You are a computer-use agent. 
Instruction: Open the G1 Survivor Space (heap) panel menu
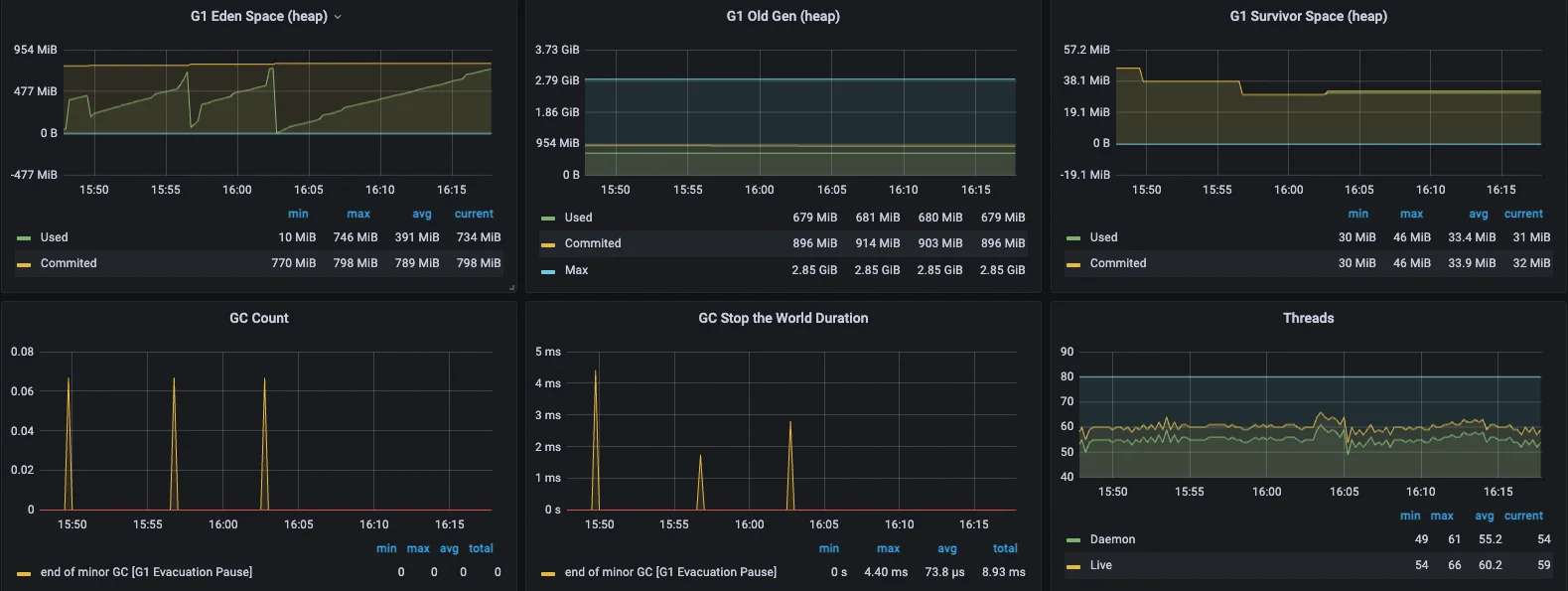coord(1308,16)
